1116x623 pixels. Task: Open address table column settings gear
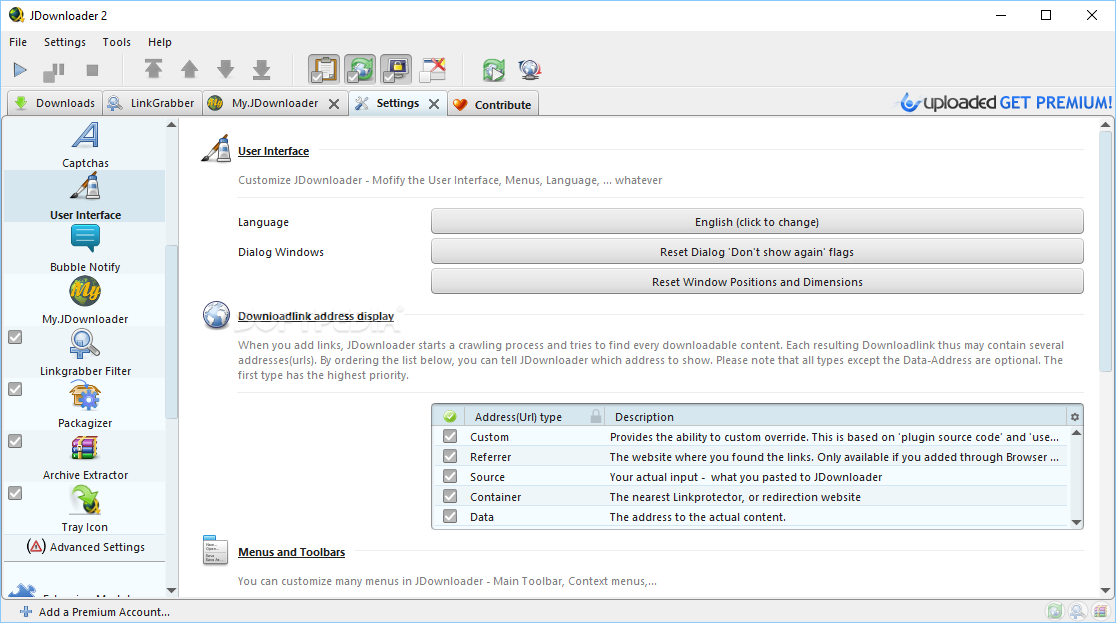pyautogui.click(x=1075, y=417)
